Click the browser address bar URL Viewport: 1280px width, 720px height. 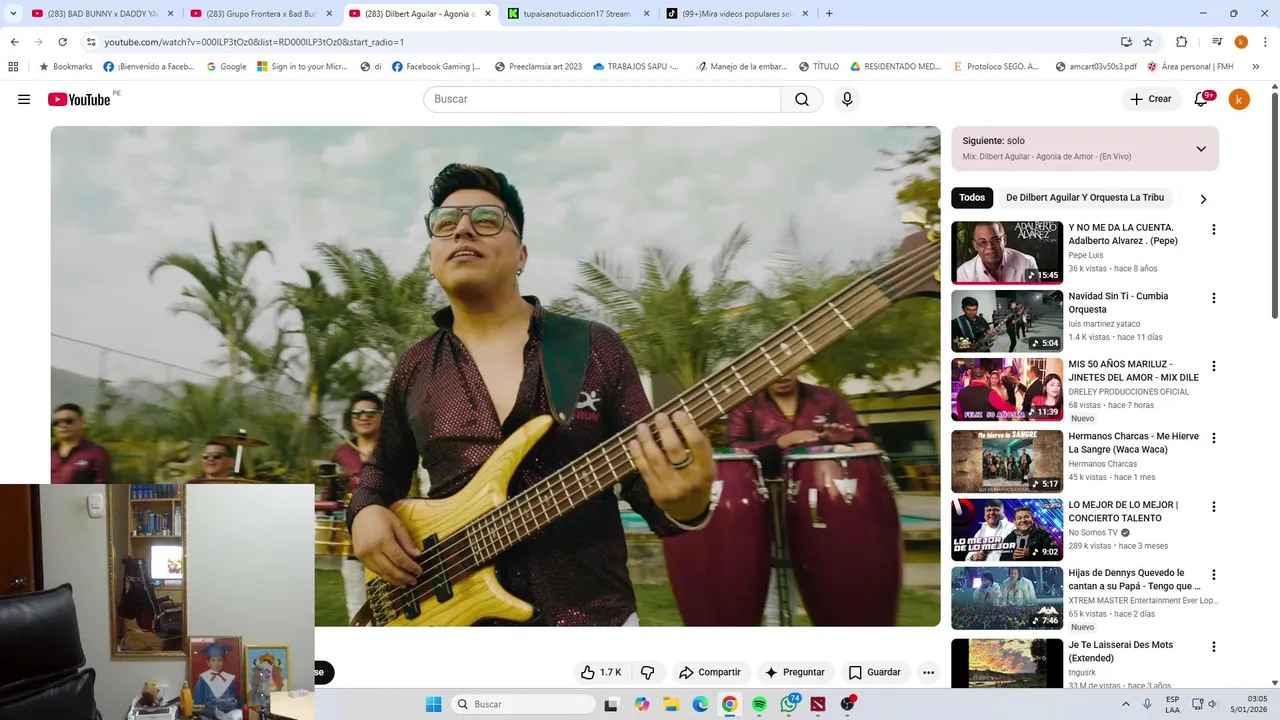click(254, 42)
